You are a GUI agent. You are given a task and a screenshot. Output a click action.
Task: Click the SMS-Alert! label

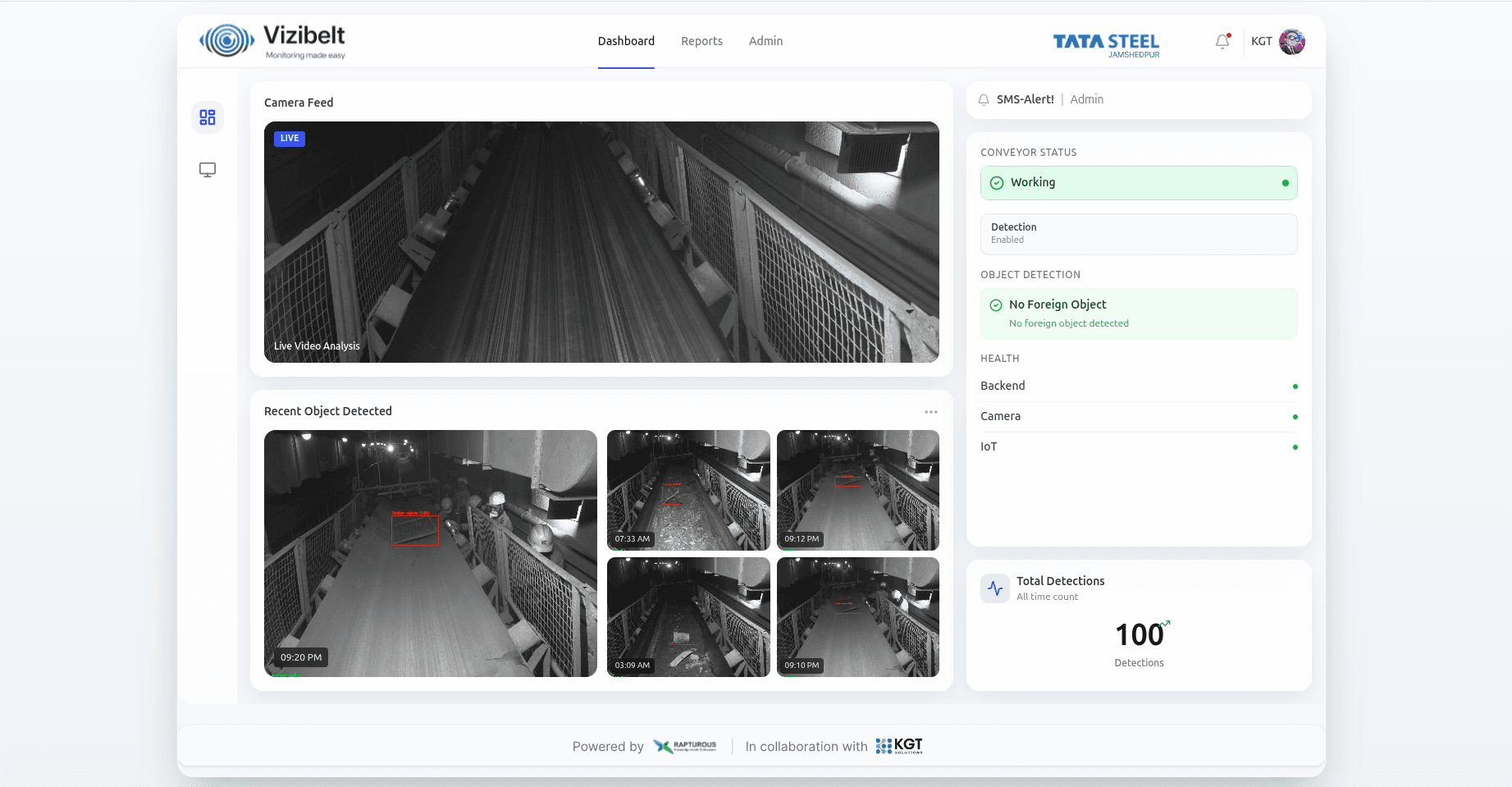click(x=1026, y=99)
